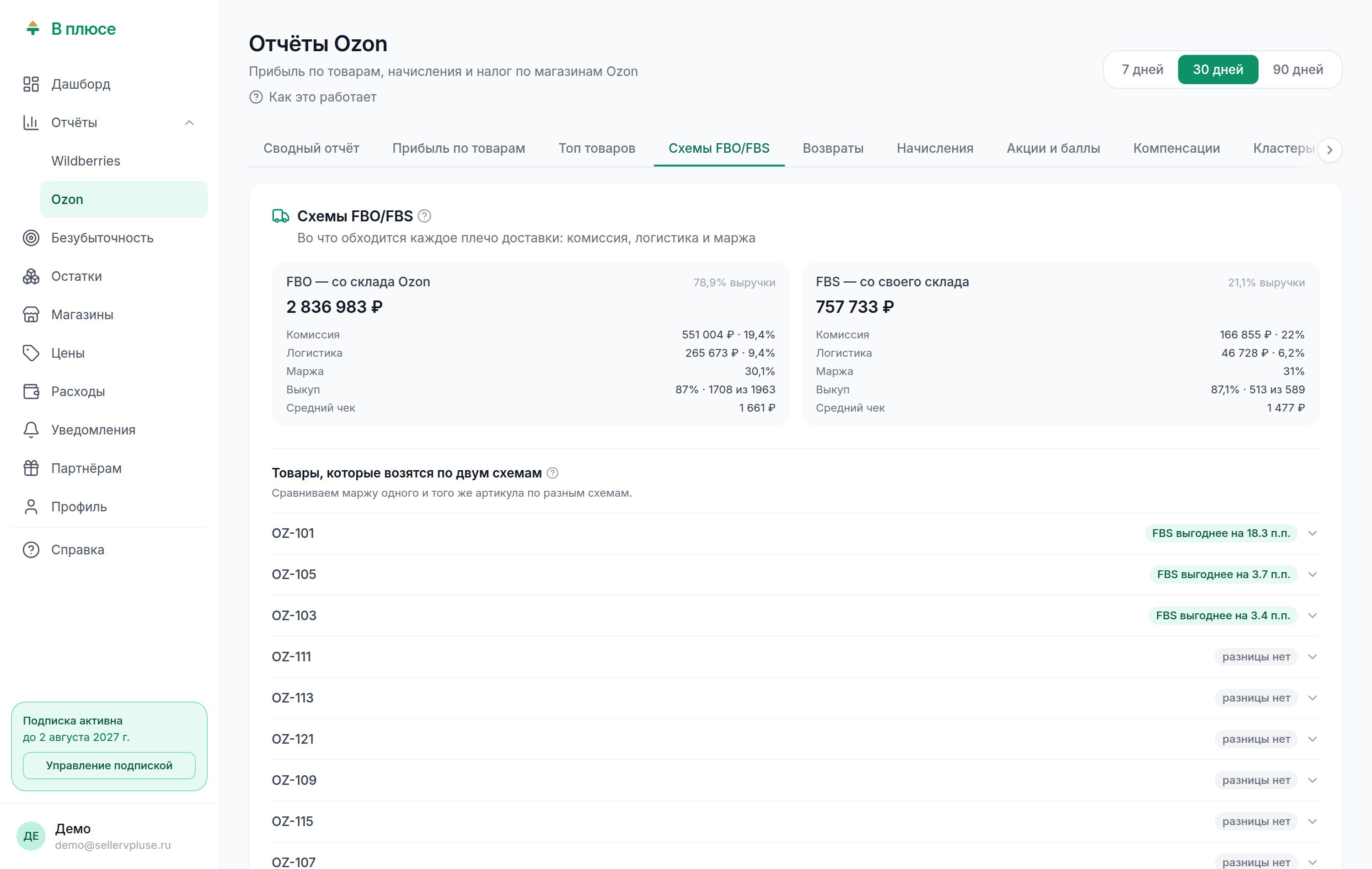
Task: Click the Остатки boxes icon
Action: 31,276
